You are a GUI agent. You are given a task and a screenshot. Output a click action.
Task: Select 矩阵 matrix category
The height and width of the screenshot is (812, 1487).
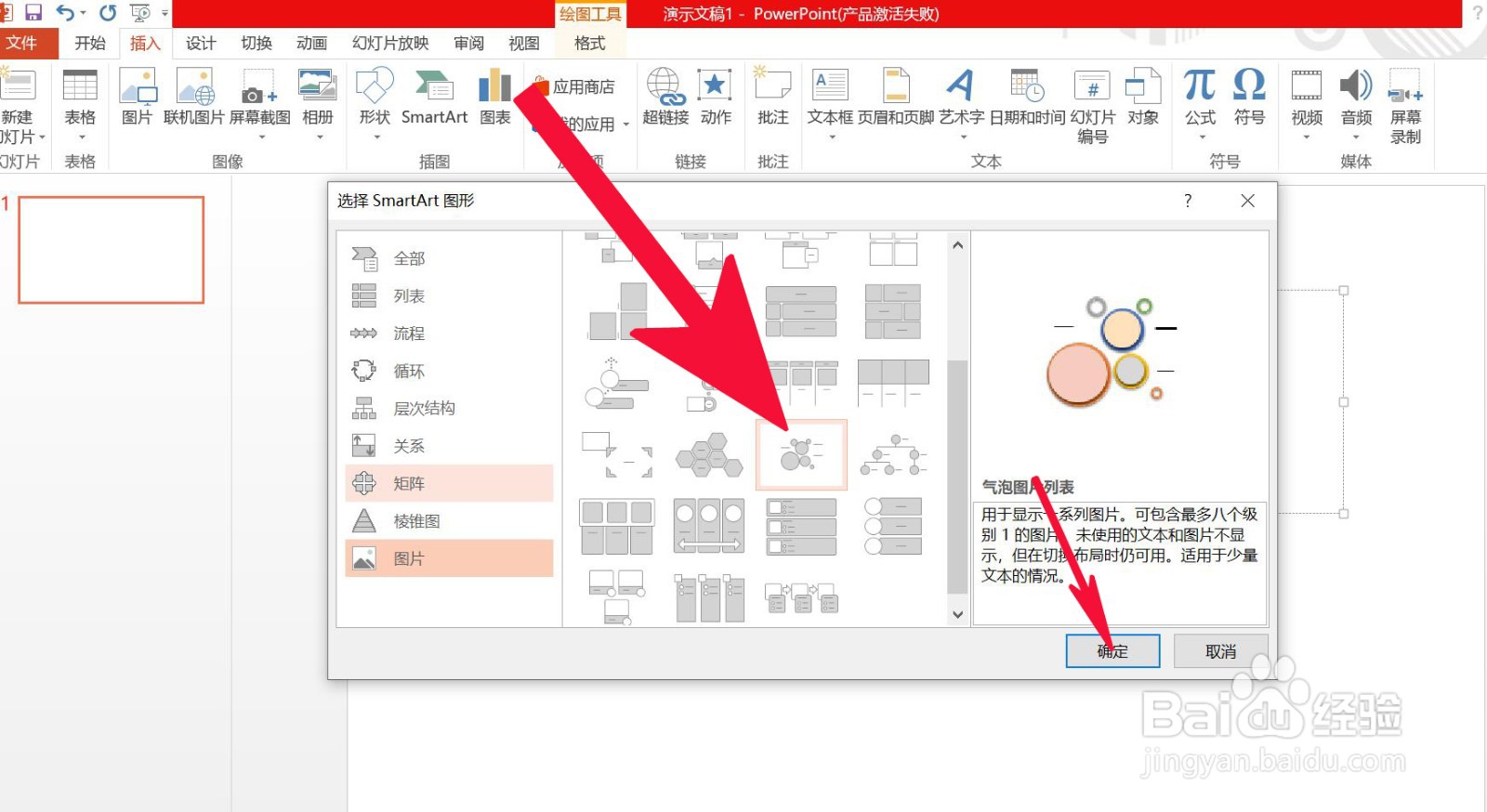tap(449, 483)
